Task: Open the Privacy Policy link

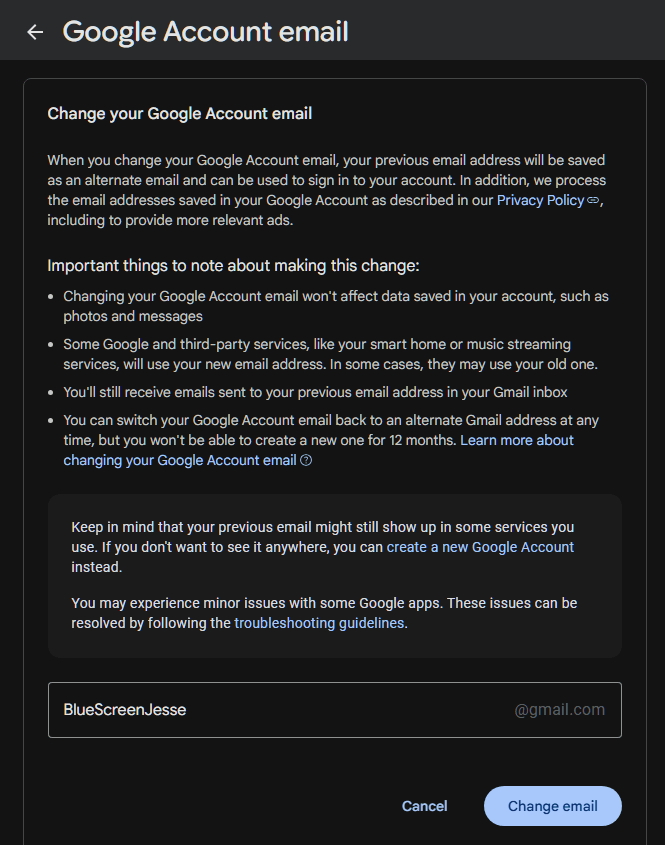Action: pos(540,199)
